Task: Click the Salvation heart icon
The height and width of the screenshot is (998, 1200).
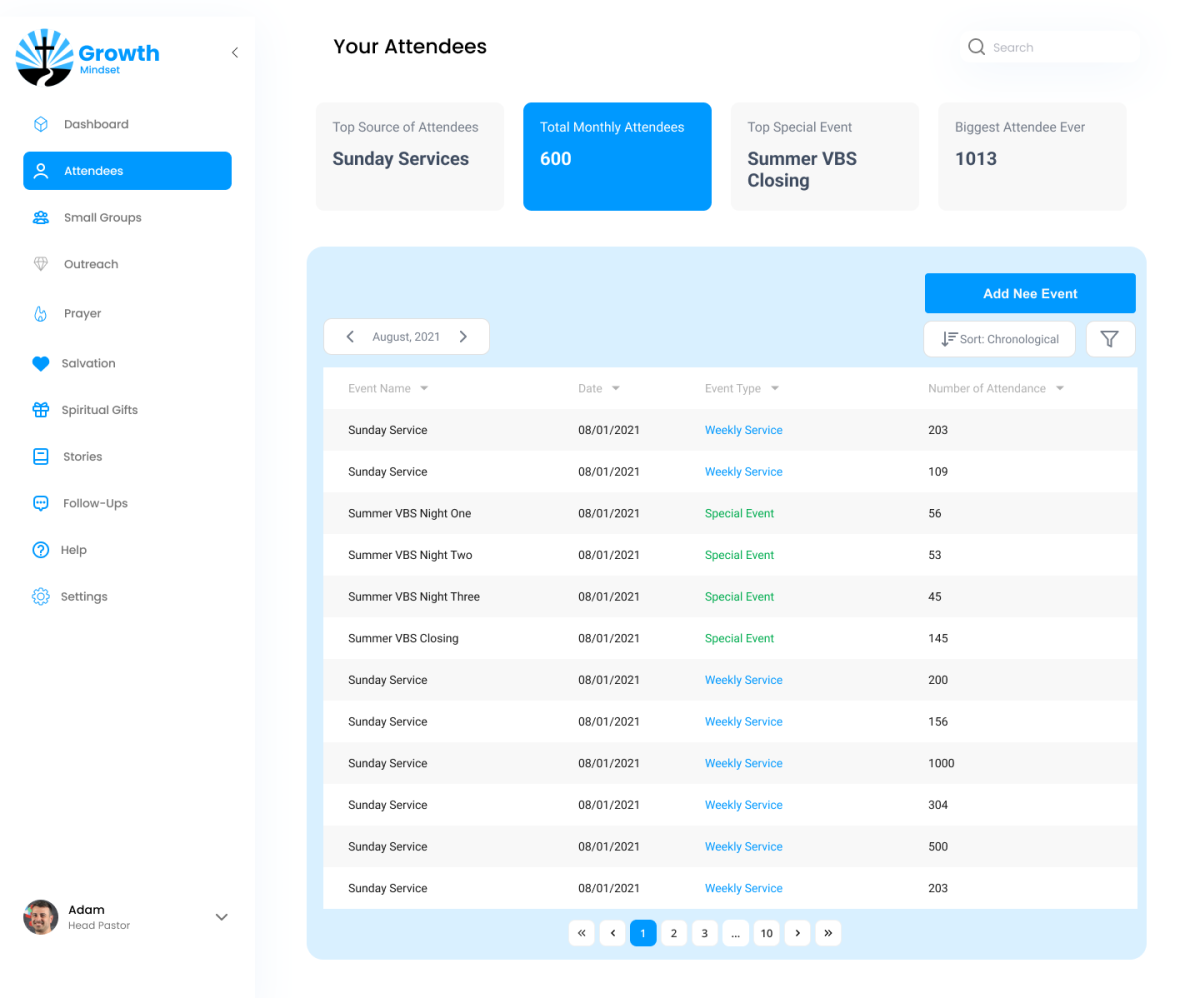Action: click(x=41, y=364)
